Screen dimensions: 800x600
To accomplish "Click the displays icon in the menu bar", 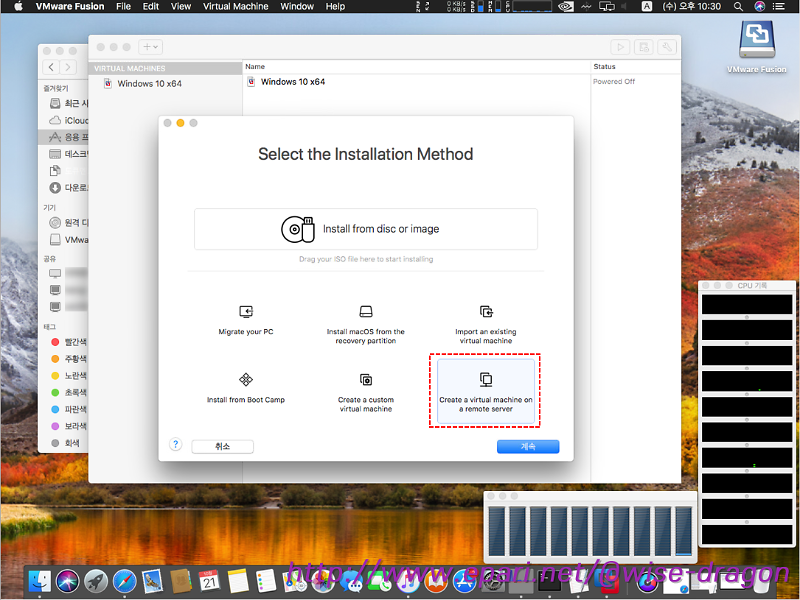I will click(x=607, y=7).
